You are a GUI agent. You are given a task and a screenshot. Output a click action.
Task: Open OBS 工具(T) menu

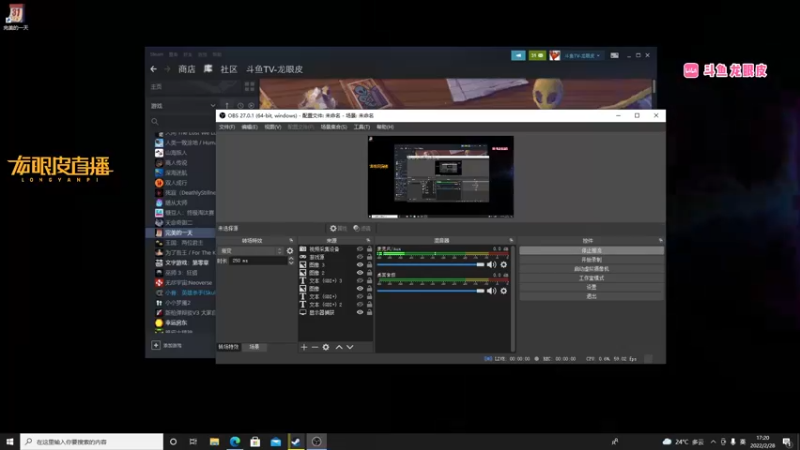click(362, 127)
